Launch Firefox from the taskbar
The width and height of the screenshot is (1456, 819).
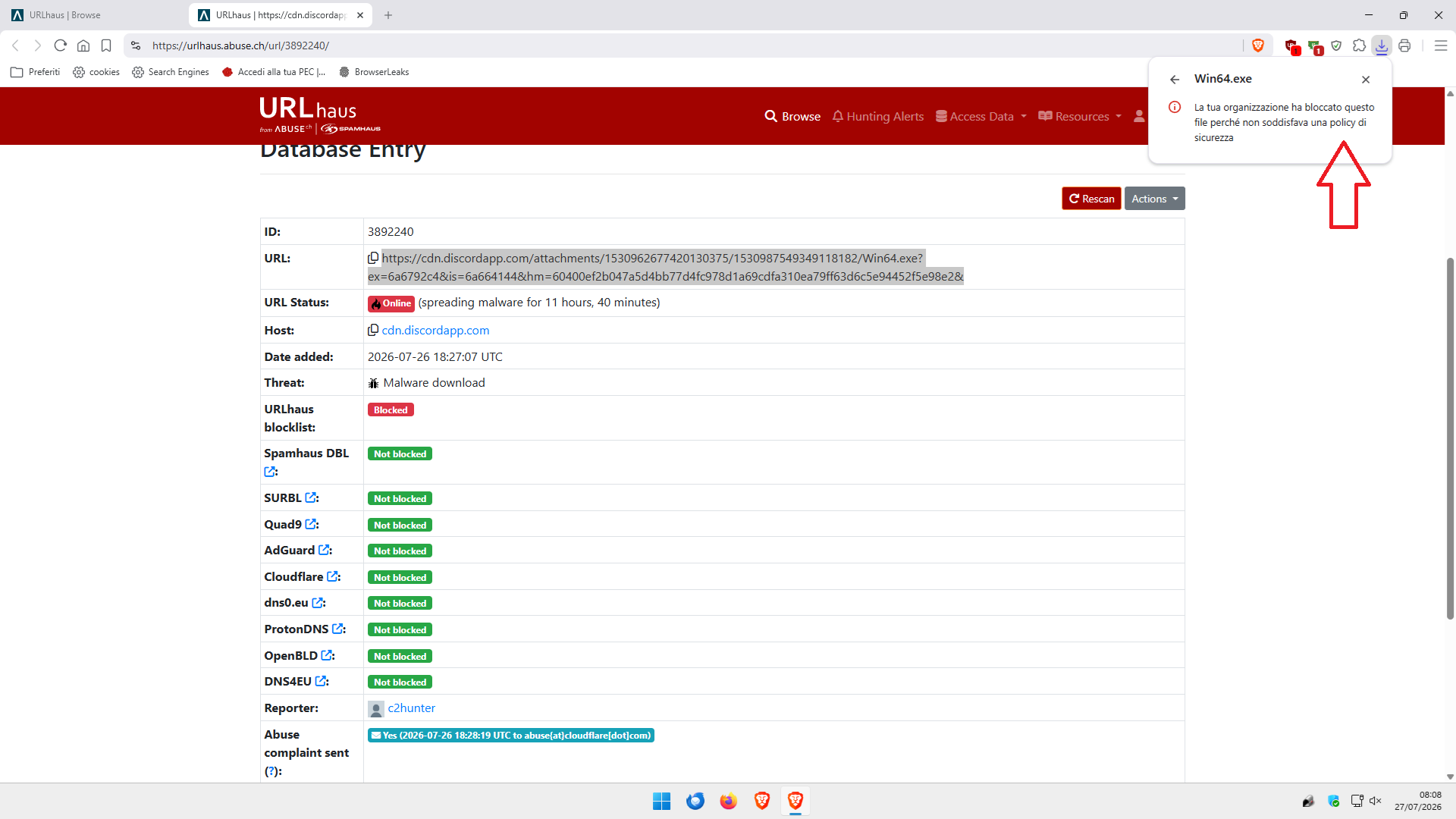pyautogui.click(x=728, y=801)
